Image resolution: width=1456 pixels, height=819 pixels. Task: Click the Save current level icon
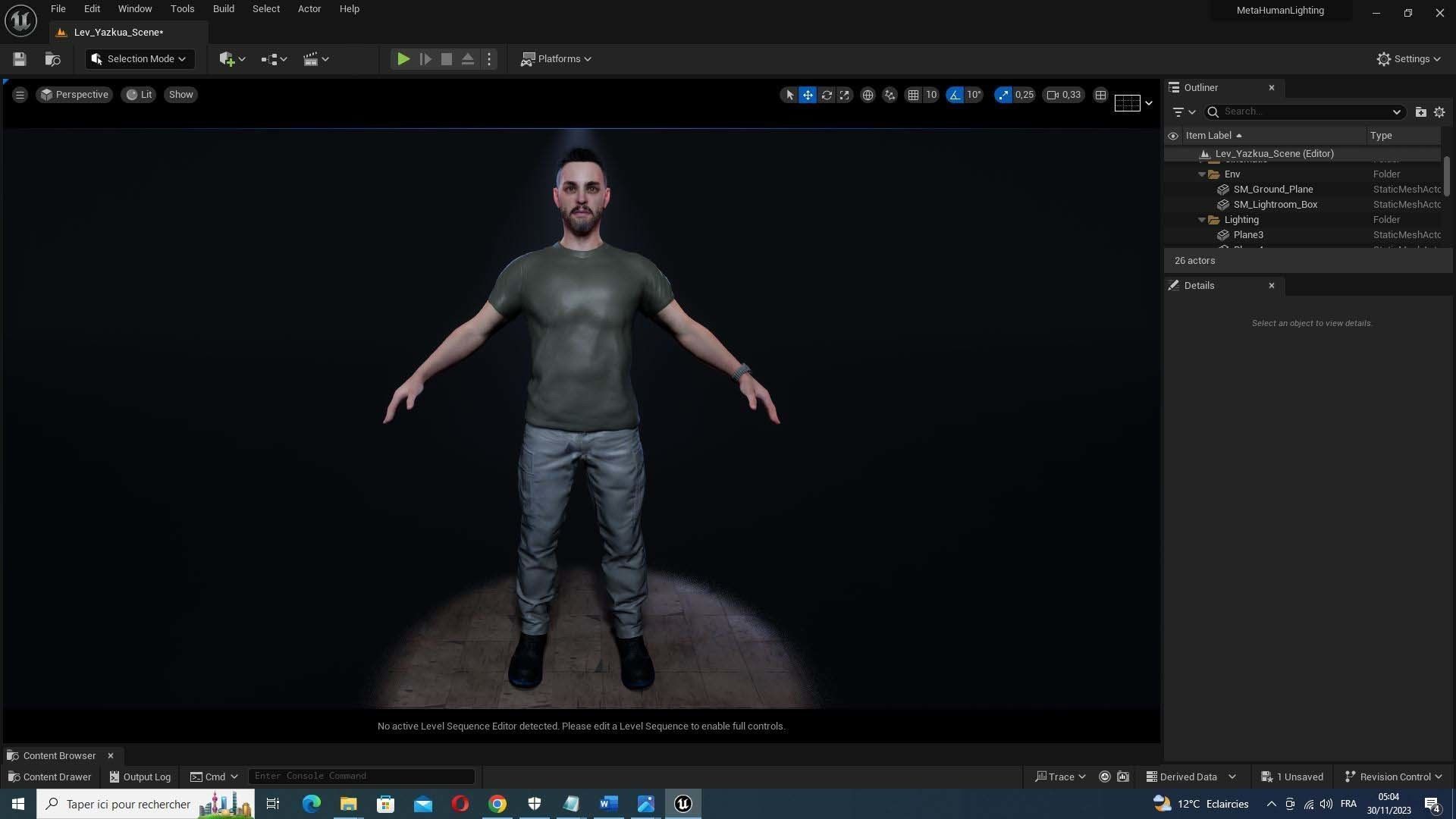click(x=20, y=59)
